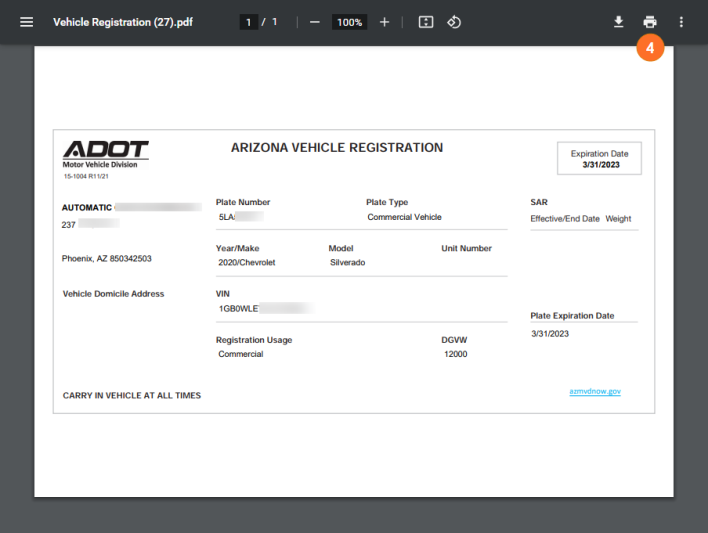The height and width of the screenshot is (533, 708).
Task: Select the 3/31/2023 date under Plate Expiration Date
Action: (x=550, y=334)
